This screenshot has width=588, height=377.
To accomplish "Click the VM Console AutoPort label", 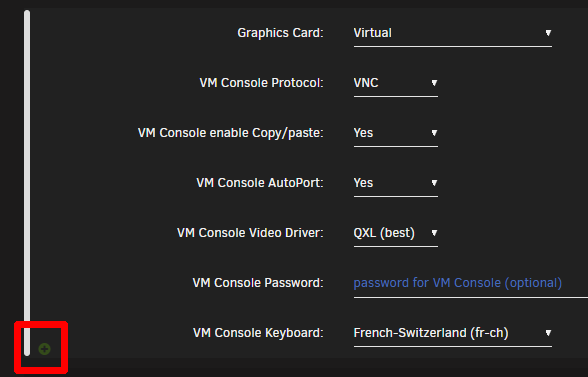I will (260, 183).
